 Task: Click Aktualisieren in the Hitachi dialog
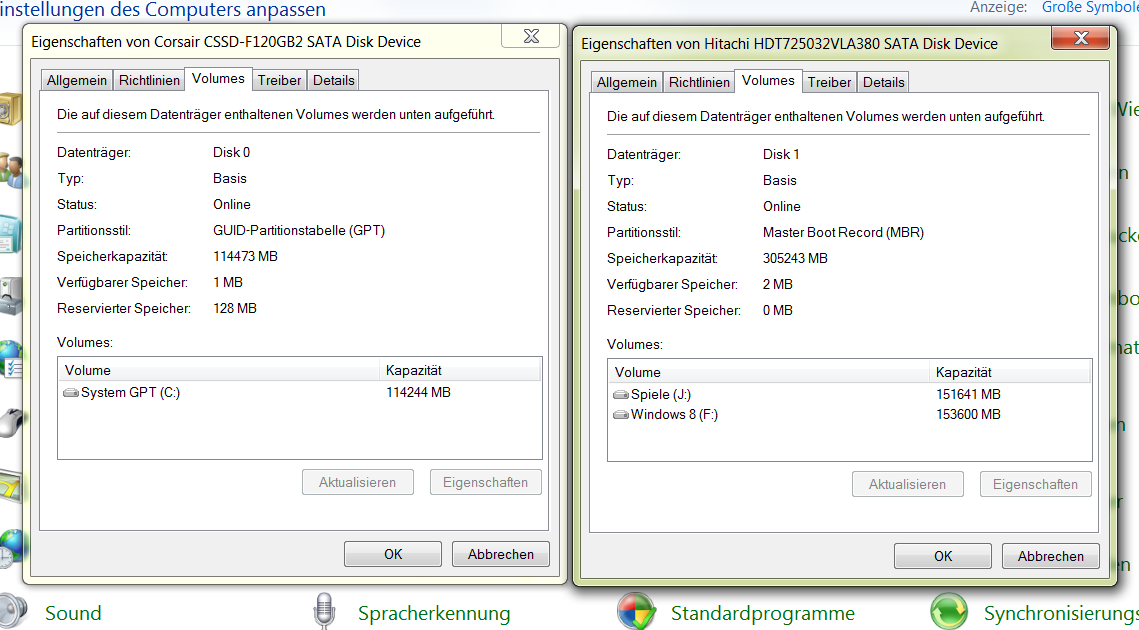[x=907, y=484]
